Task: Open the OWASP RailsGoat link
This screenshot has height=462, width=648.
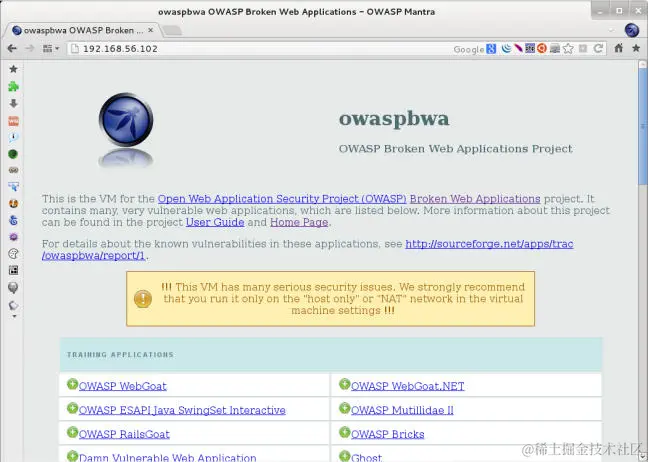Action: pos(124,434)
